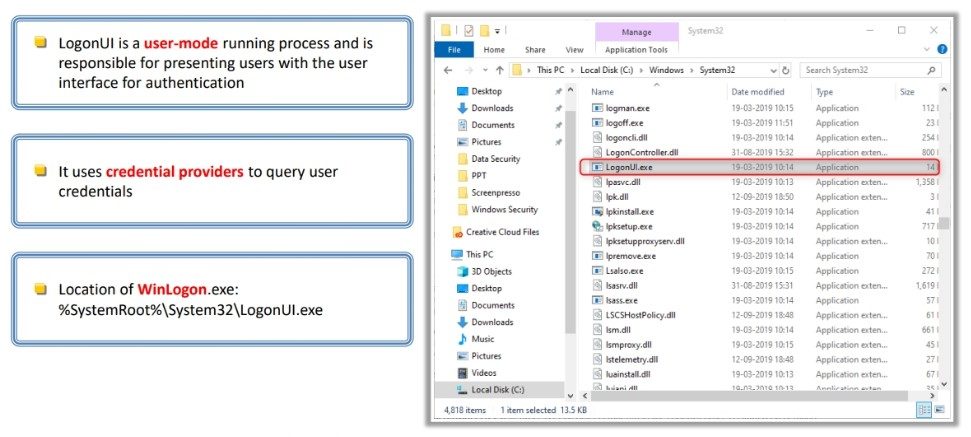
Task: Switch to the View ribbon tab
Action: (574, 50)
